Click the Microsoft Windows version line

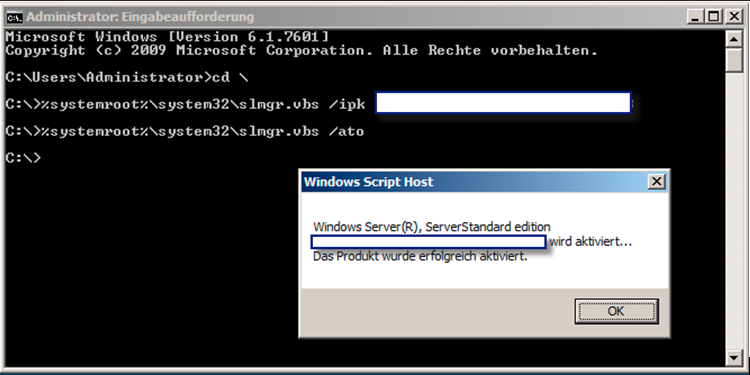167,37
